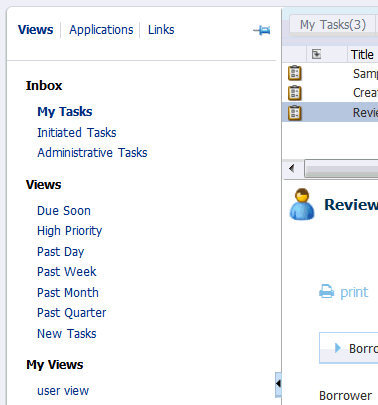Click the task icon beside the Revie row
The width and height of the screenshot is (378, 405).
tap(295, 113)
